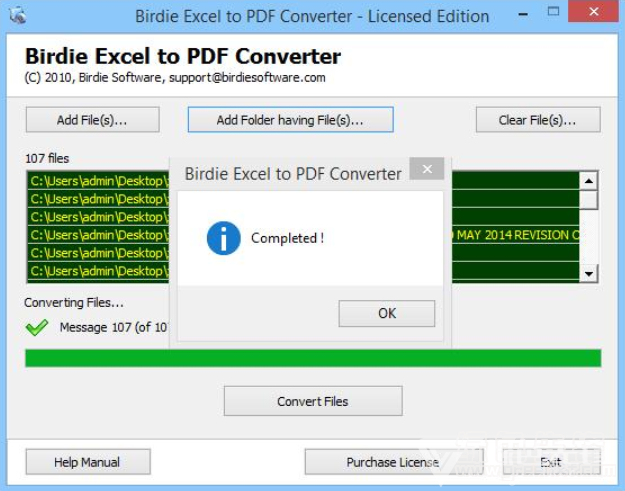This screenshot has width=625, height=491.
Task: Select the fifth file row in list
Action: tap(303, 253)
